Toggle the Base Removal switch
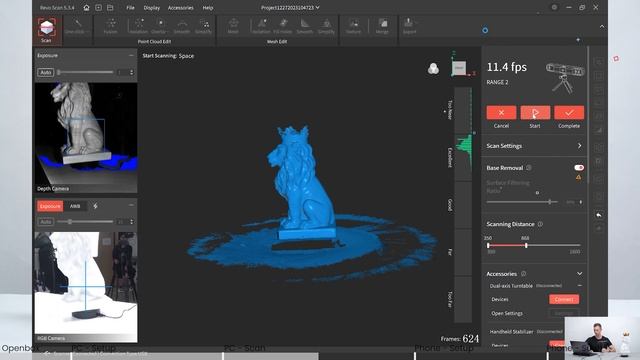This screenshot has height=360, width=640. (x=579, y=168)
